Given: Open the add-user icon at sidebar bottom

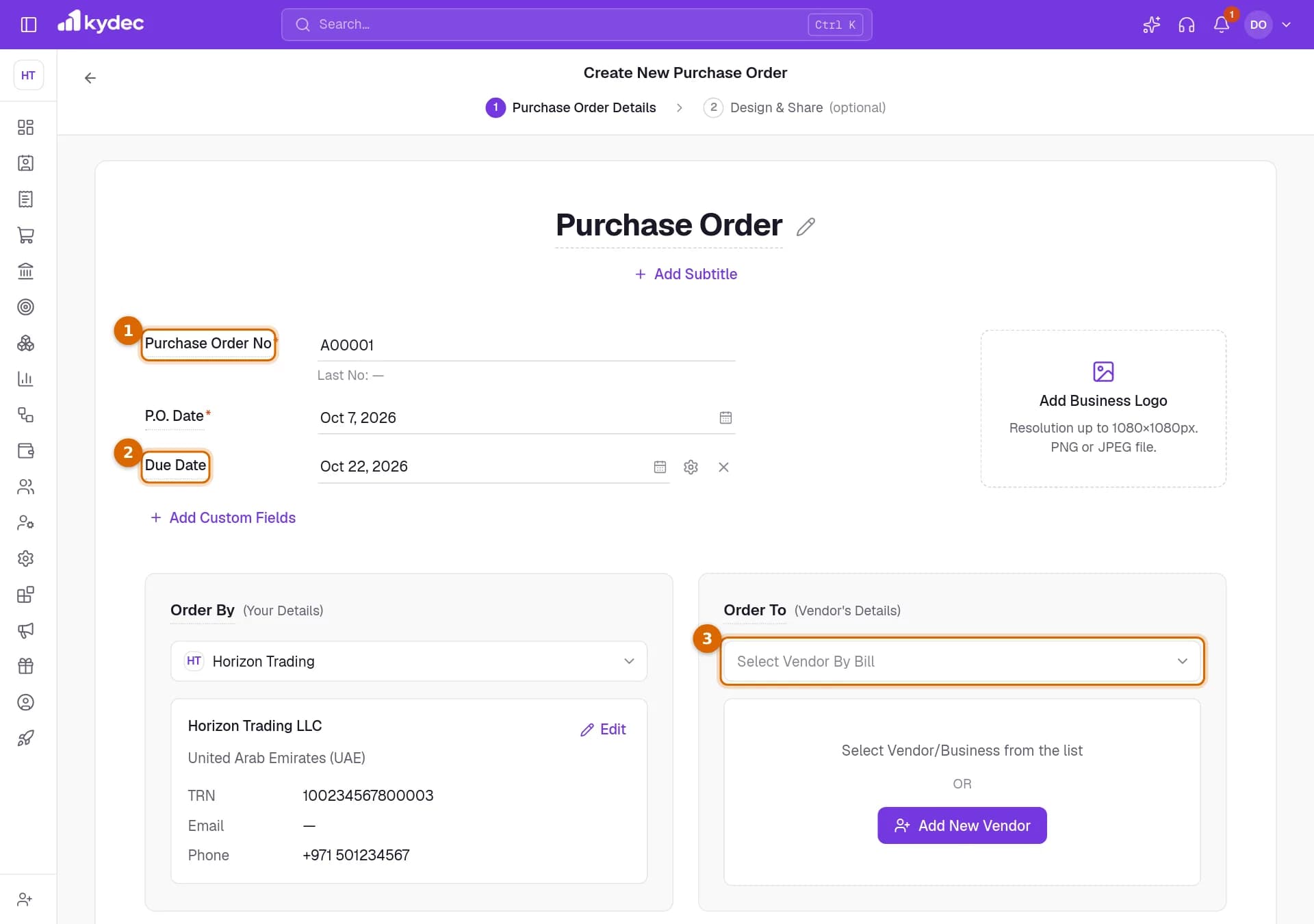Looking at the screenshot, I should pyautogui.click(x=25, y=899).
